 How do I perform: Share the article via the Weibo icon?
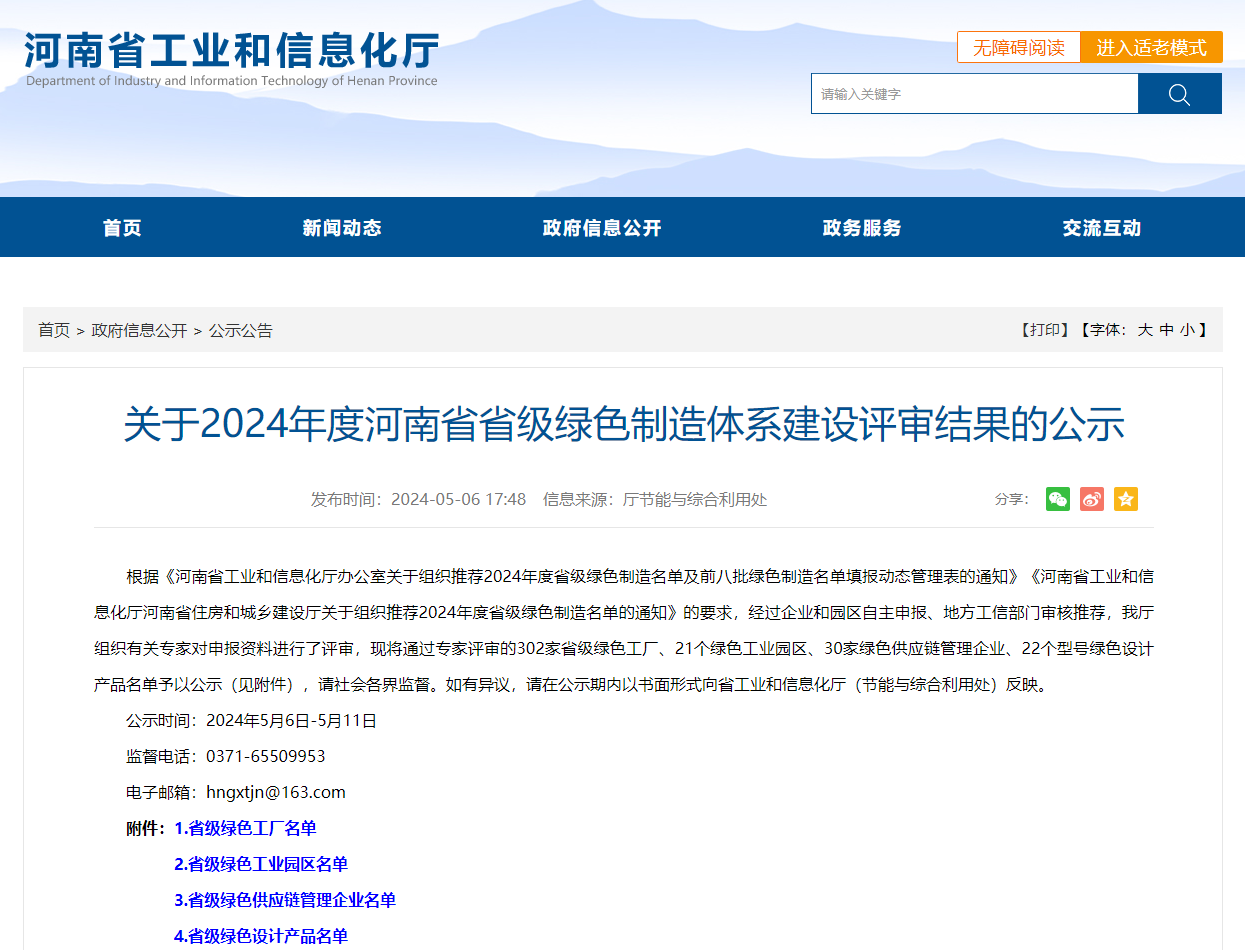[x=1091, y=499]
